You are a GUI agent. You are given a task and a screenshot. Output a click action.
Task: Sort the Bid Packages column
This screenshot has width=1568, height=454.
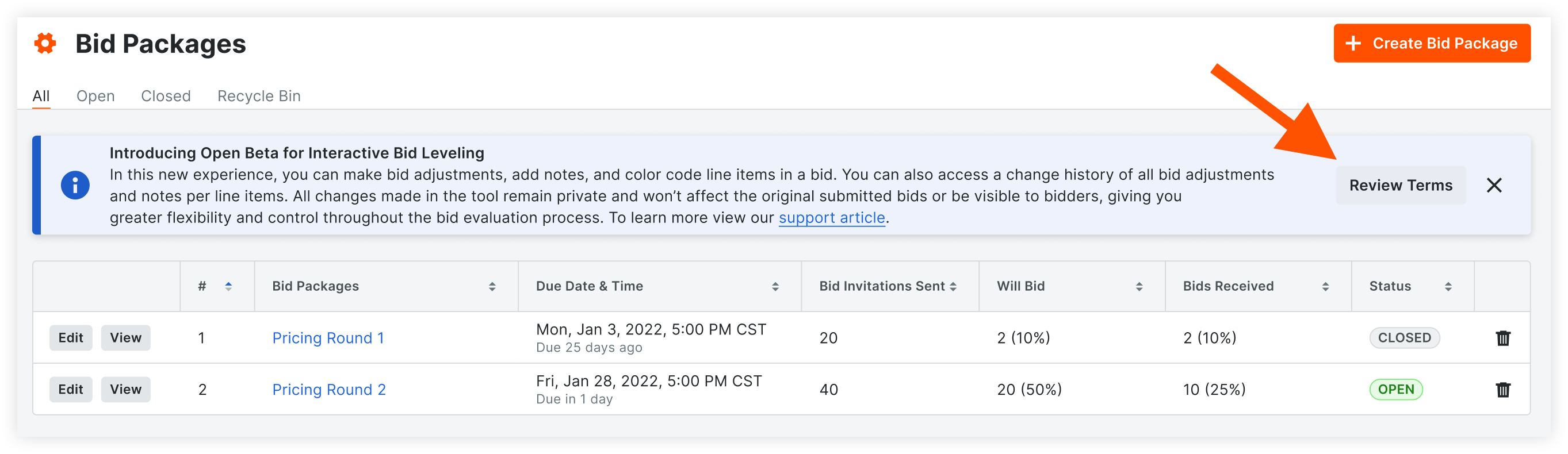(492, 286)
